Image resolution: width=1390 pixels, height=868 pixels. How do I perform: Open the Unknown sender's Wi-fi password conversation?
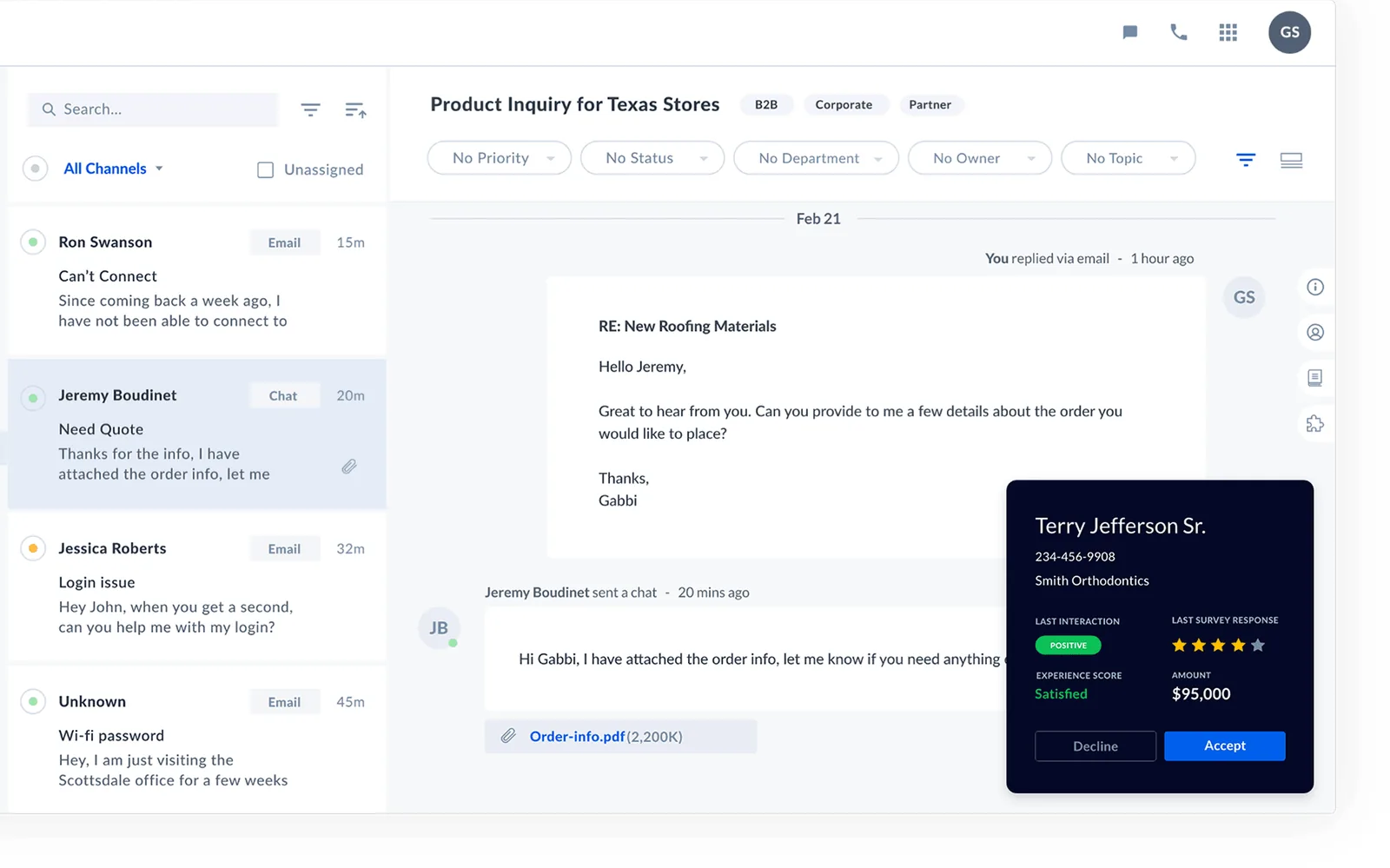pos(197,739)
